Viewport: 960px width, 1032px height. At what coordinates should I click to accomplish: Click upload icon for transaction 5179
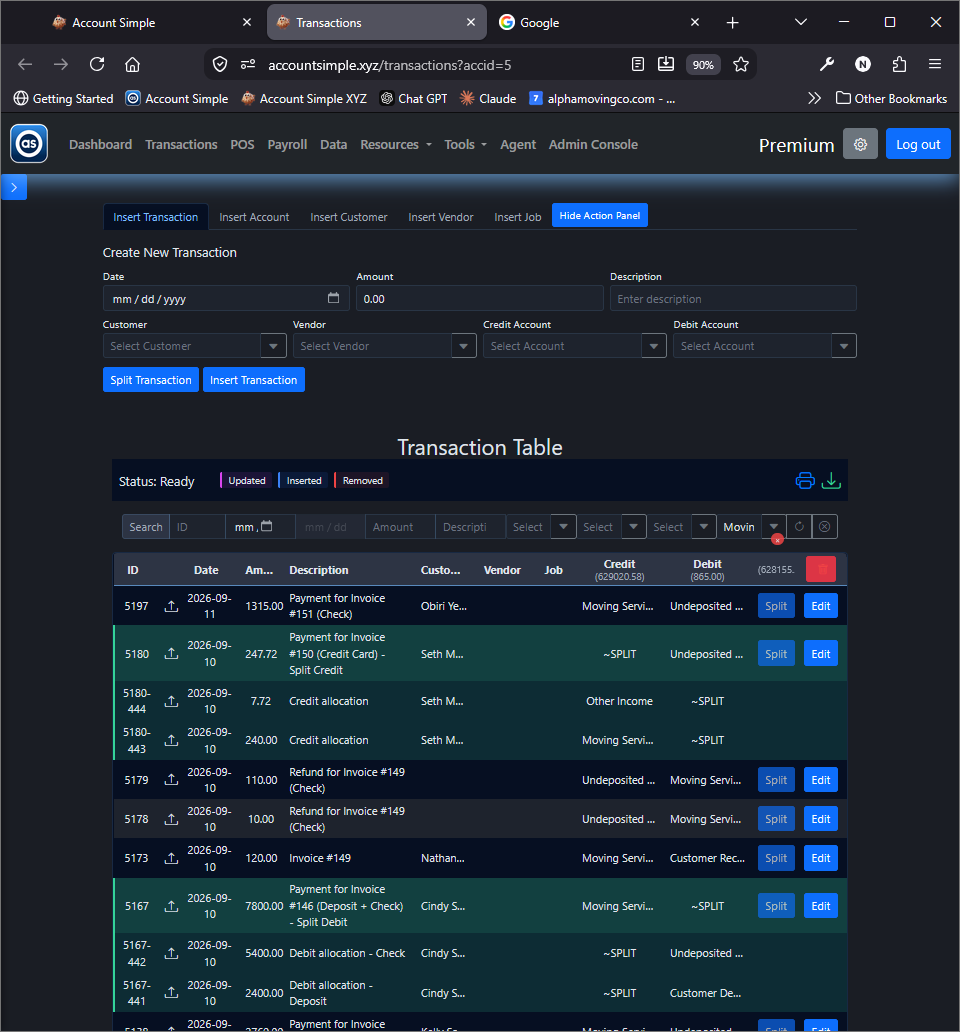[171, 780]
